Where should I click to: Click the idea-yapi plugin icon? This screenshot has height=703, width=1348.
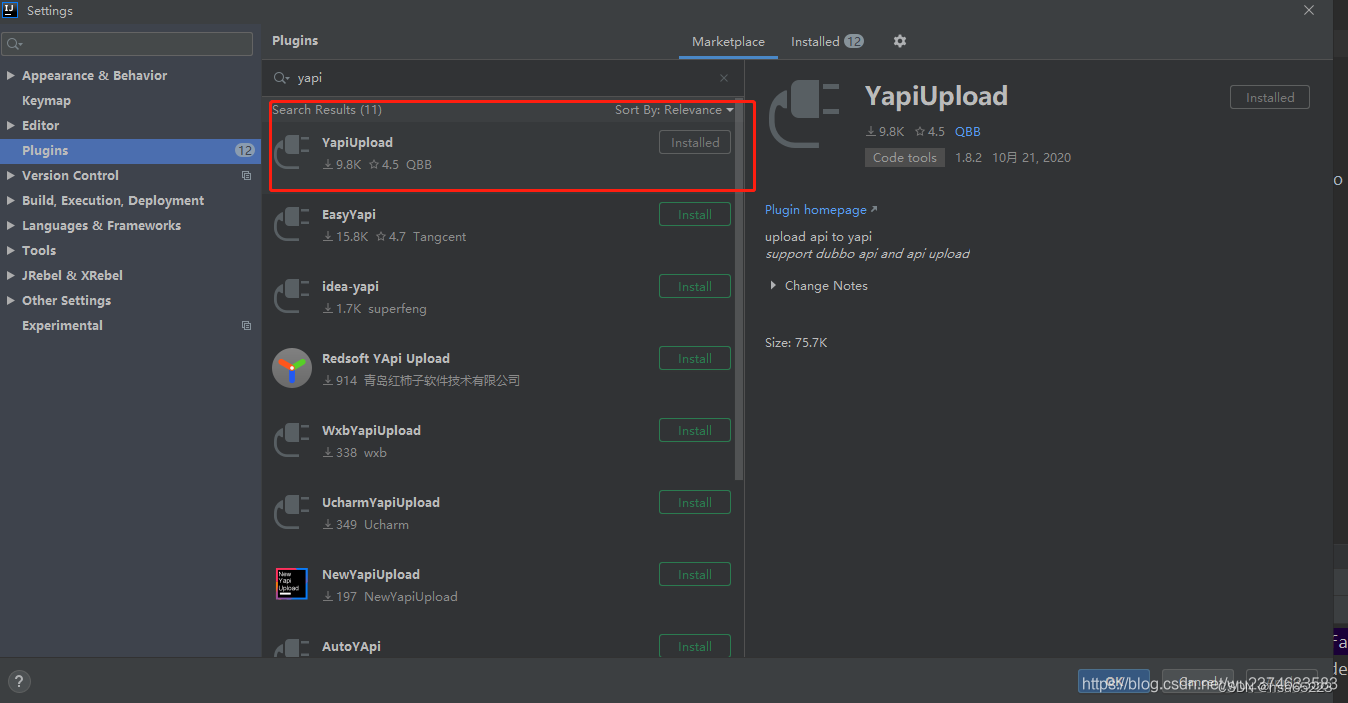click(x=292, y=297)
